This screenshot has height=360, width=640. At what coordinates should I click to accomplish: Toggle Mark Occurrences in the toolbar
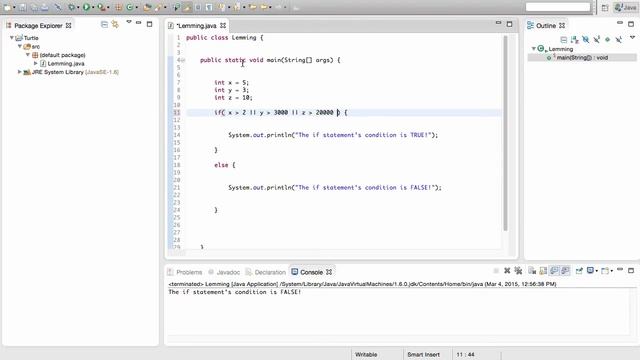[187, 7]
